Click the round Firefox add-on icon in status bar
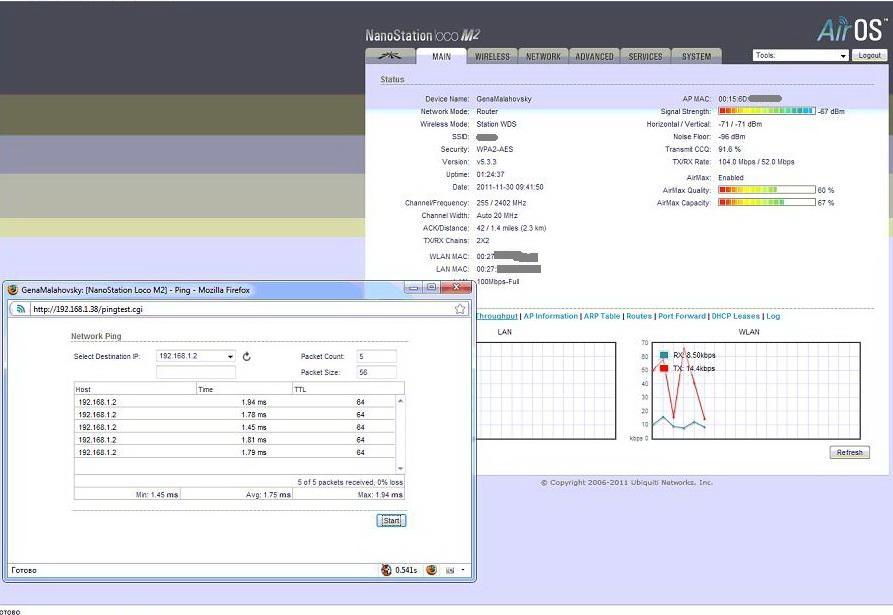Image resolution: width=893 pixels, height=615 pixels. pos(431,570)
